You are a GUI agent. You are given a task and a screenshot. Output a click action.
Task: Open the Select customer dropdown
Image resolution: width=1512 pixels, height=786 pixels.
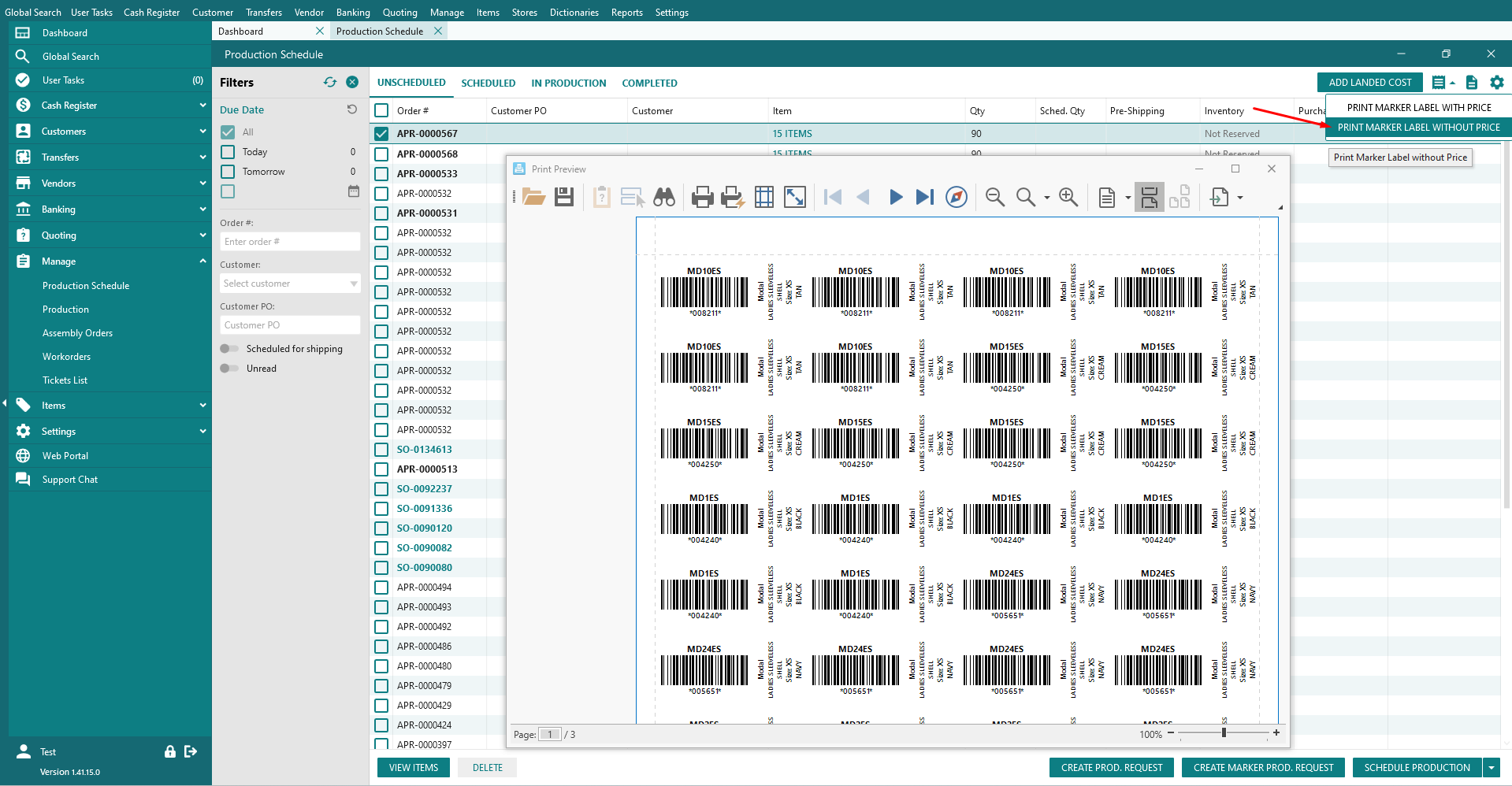[x=353, y=284]
